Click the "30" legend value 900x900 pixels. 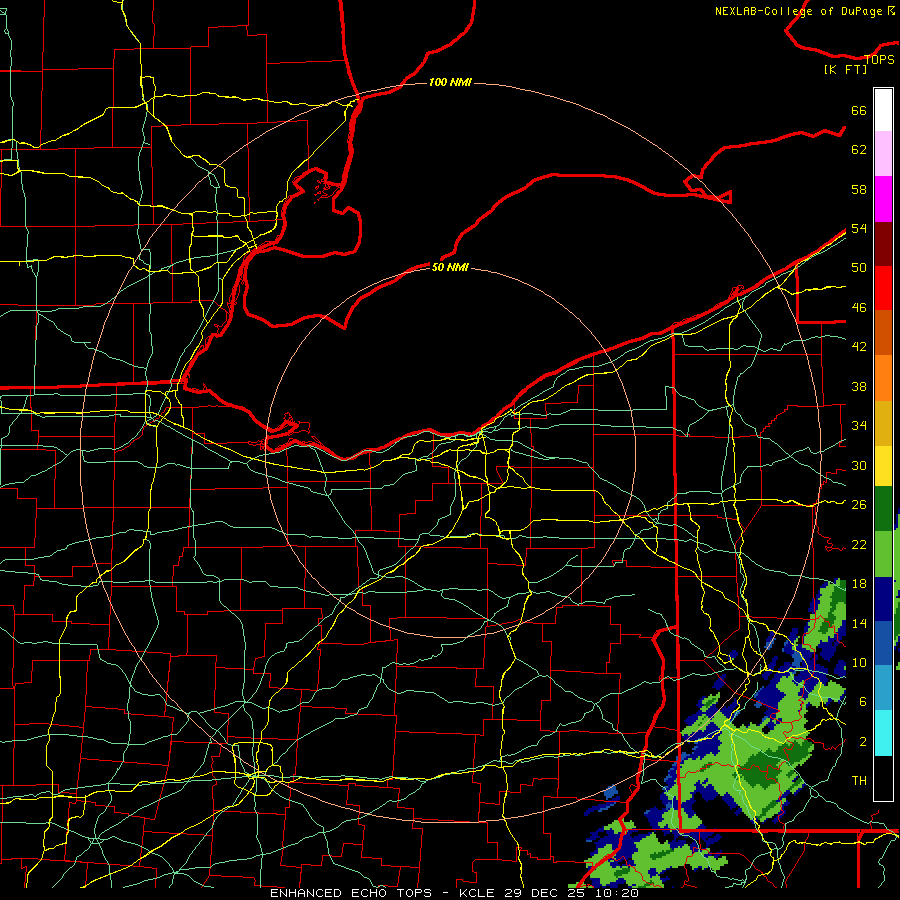click(x=859, y=465)
